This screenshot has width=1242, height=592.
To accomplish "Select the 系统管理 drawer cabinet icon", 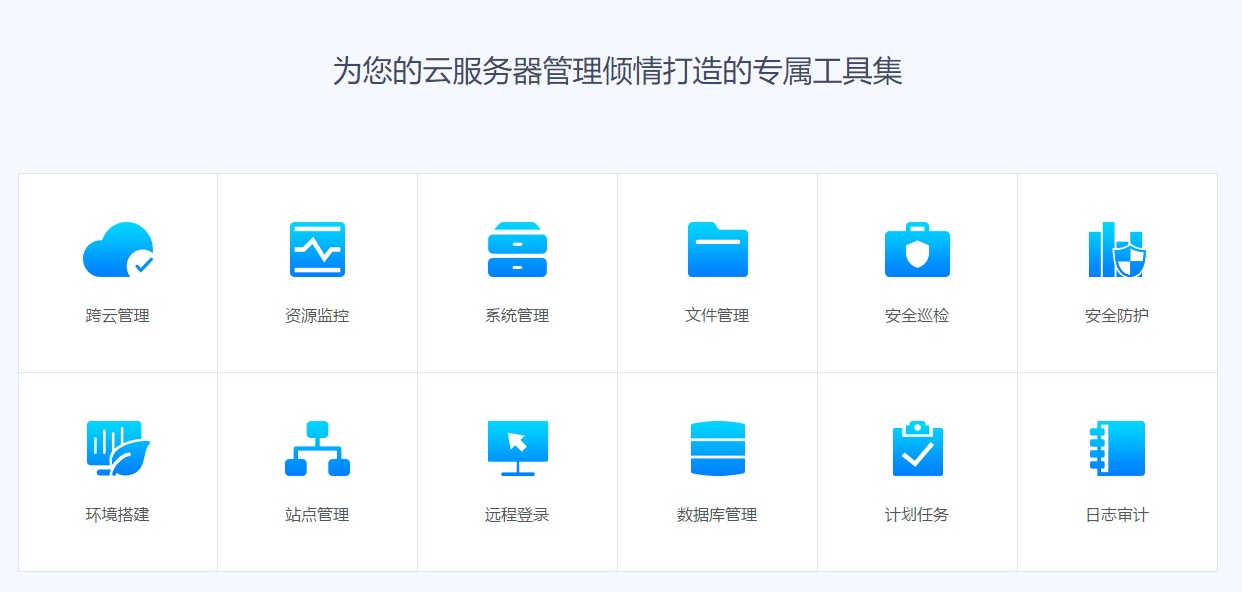I will coord(517,250).
